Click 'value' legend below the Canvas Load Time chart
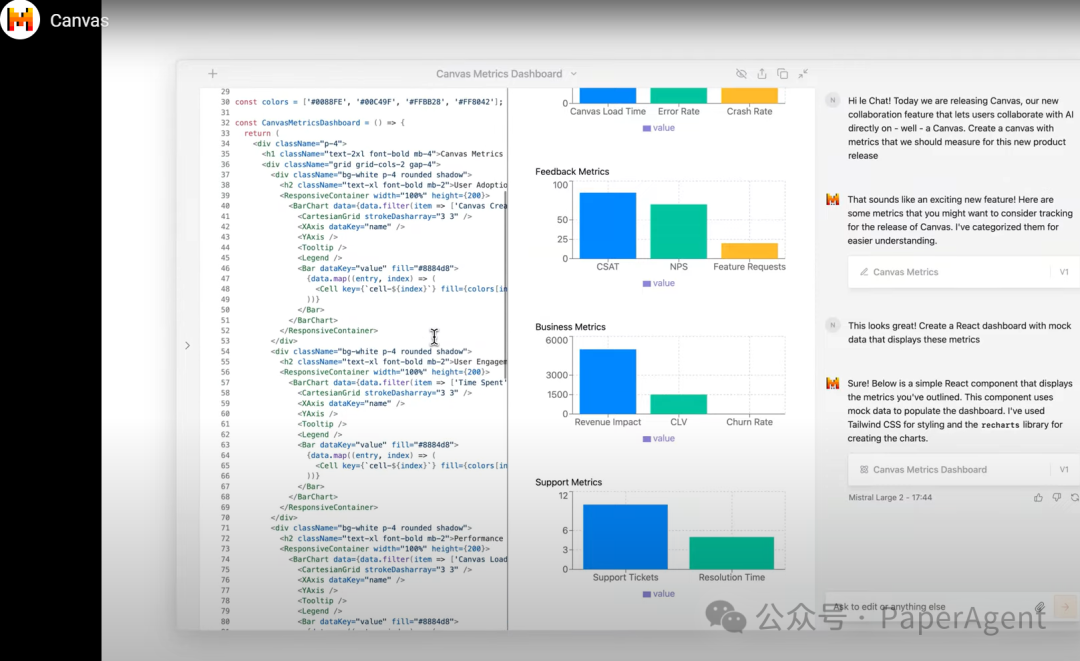 click(x=659, y=128)
